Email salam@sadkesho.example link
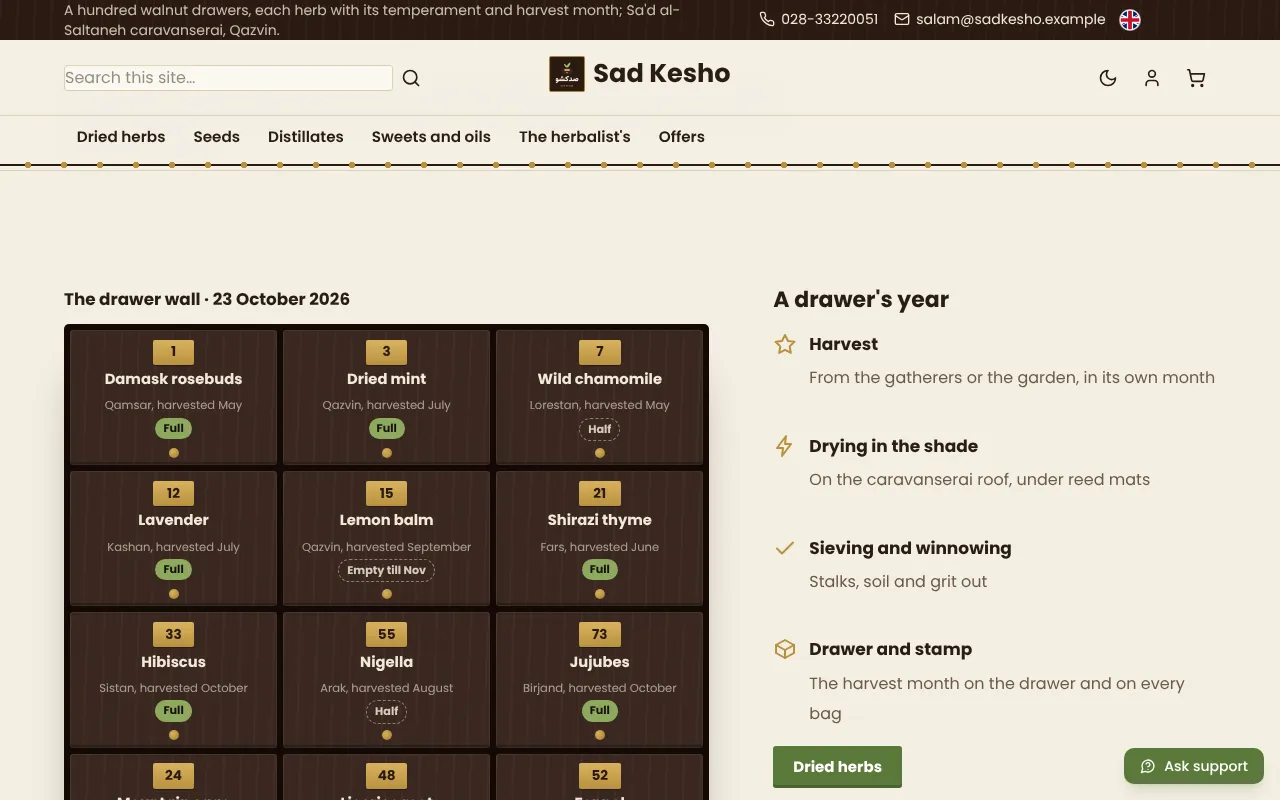This screenshot has height=800, width=1280. pyautogui.click(x=1011, y=19)
